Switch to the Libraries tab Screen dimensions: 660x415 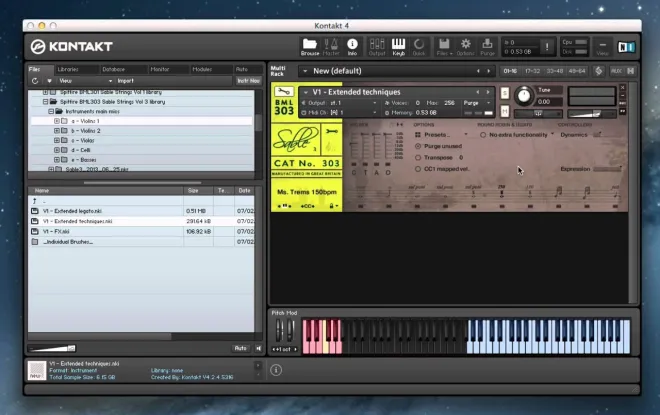click(x=68, y=69)
